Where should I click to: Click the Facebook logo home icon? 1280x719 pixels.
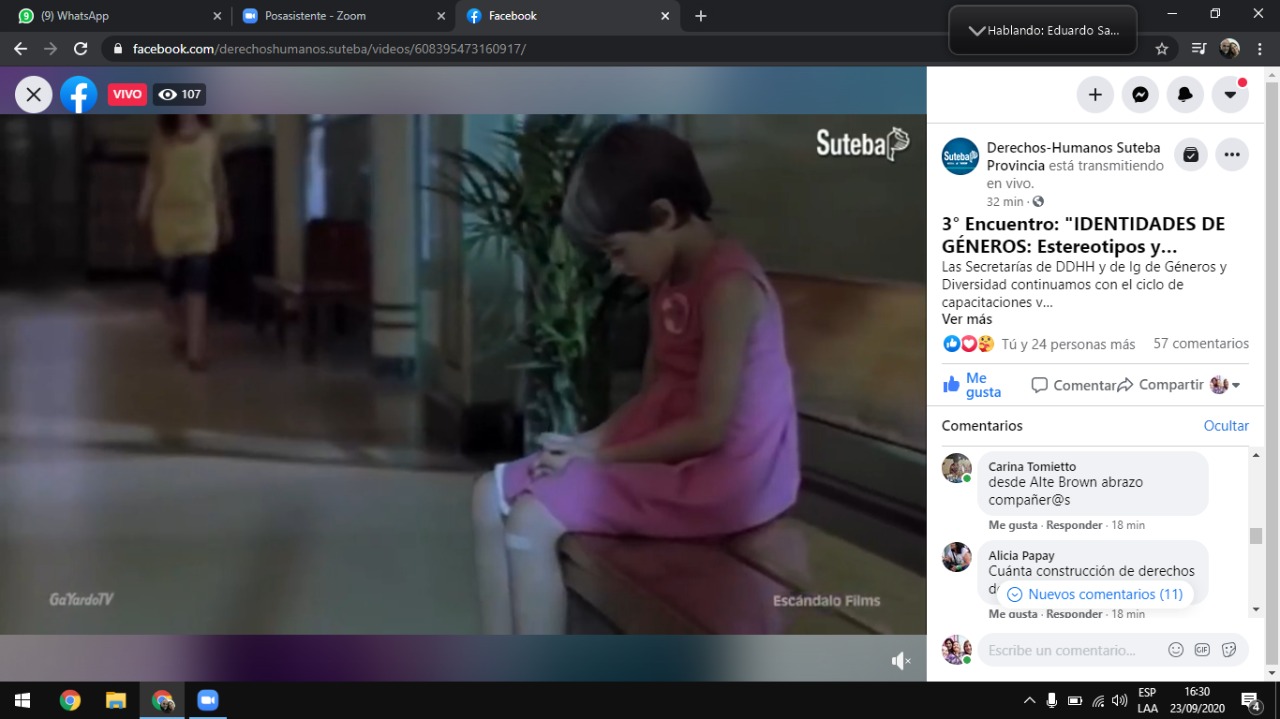(x=78, y=95)
